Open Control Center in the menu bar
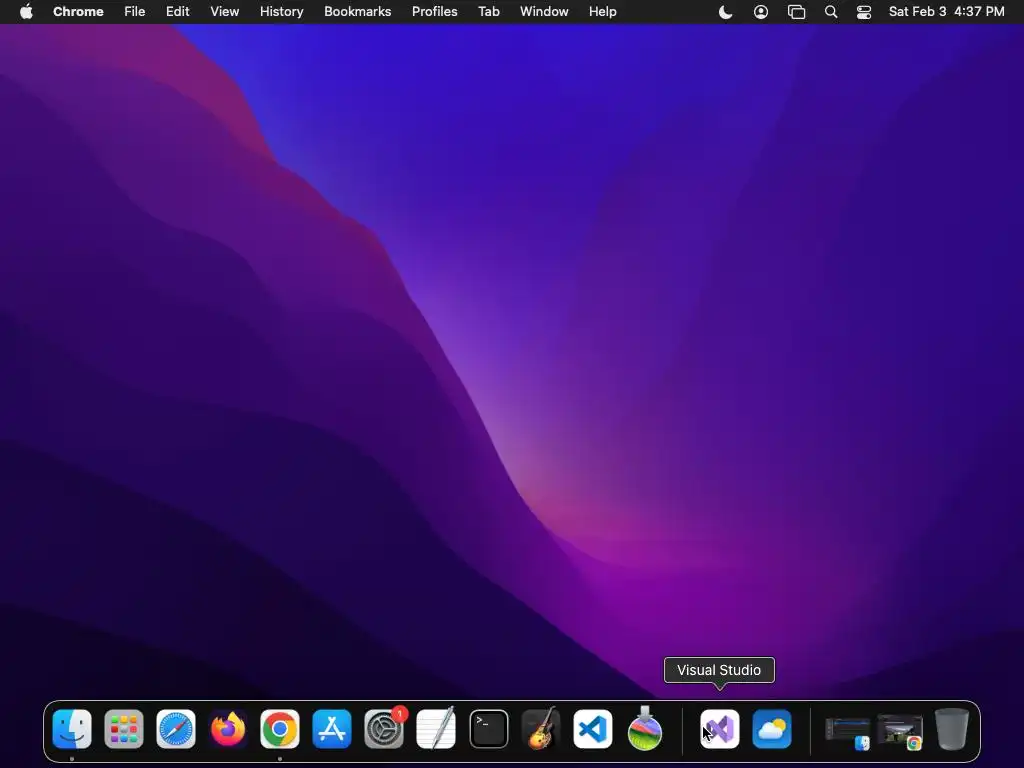The height and width of the screenshot is (768, 1024). point(864,12)
